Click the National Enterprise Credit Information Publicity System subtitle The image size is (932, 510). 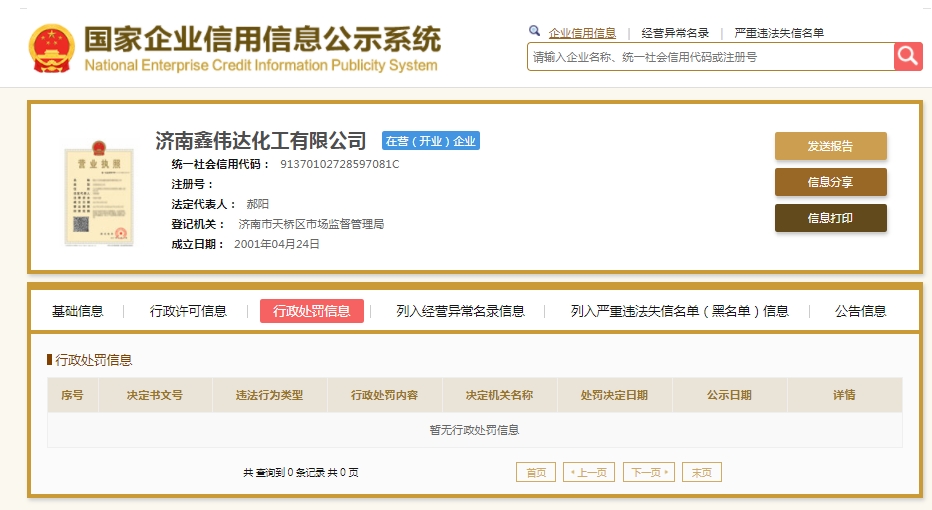point(261,65)
